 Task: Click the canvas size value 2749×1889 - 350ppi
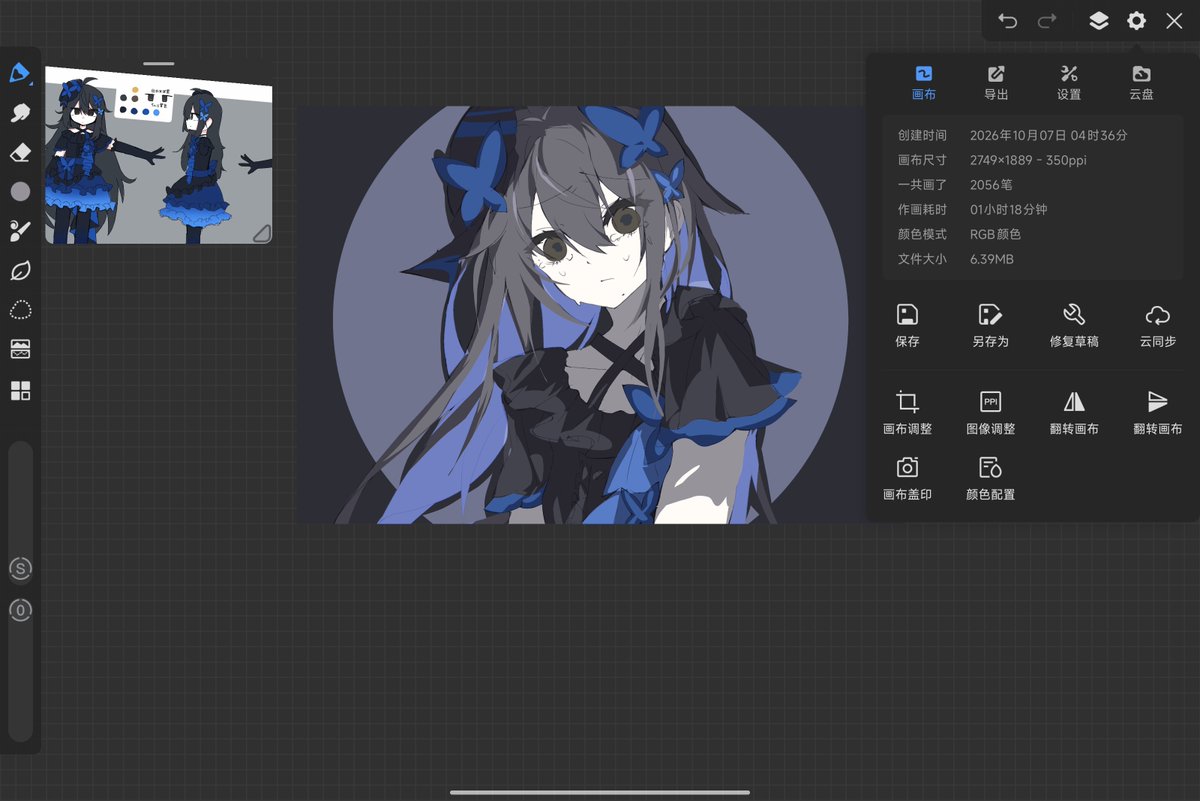(1028, 160)
